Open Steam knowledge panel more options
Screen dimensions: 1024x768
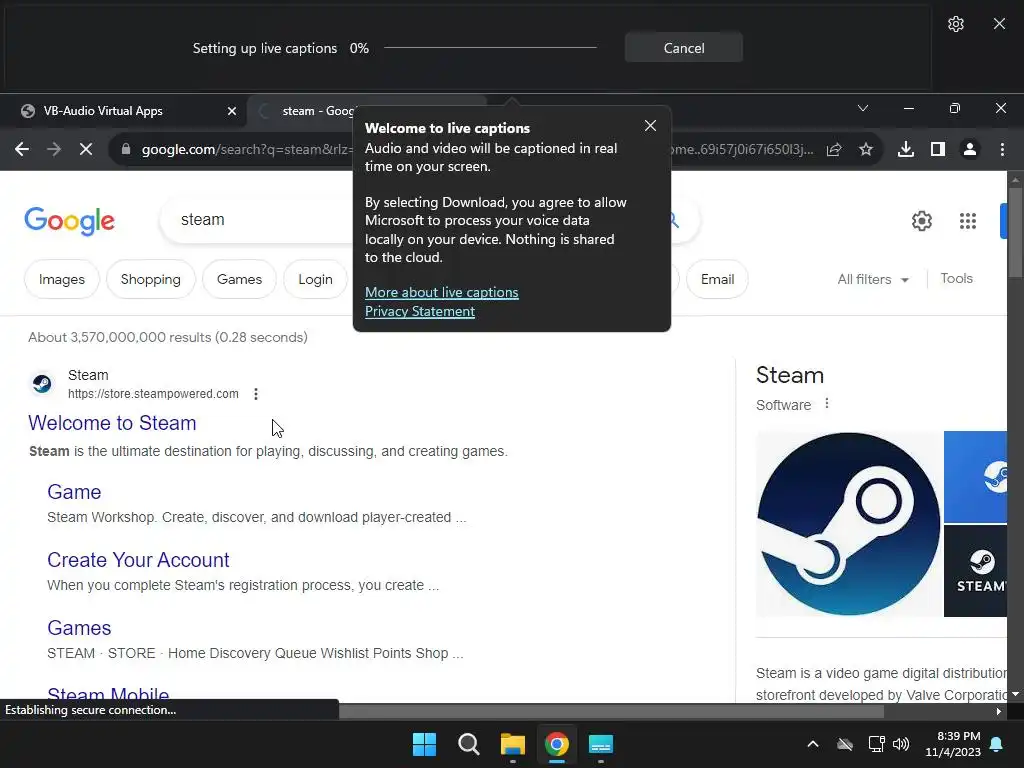click(827, 404)
